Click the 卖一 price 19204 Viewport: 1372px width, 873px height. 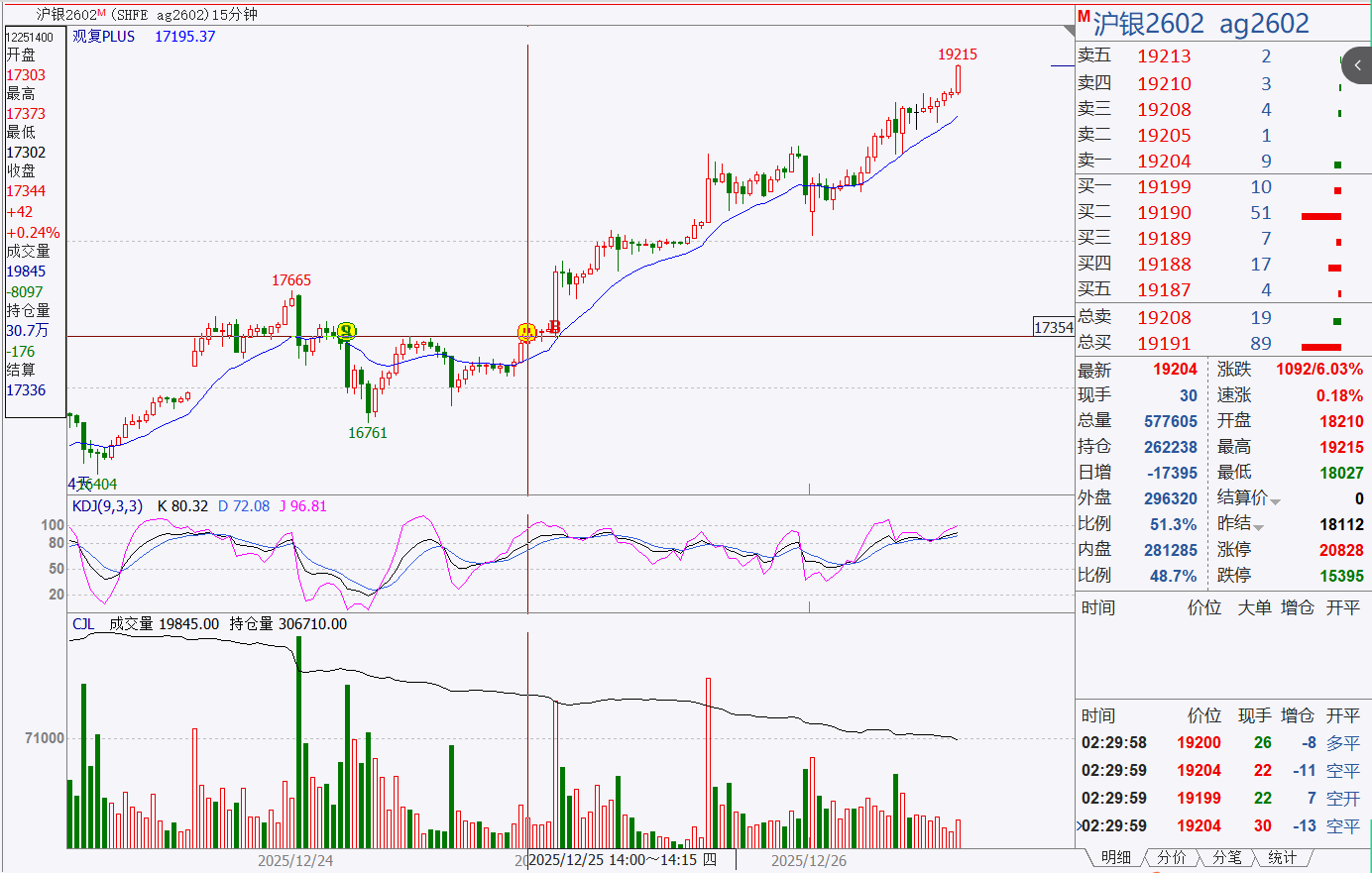[x=1164, y=162]
